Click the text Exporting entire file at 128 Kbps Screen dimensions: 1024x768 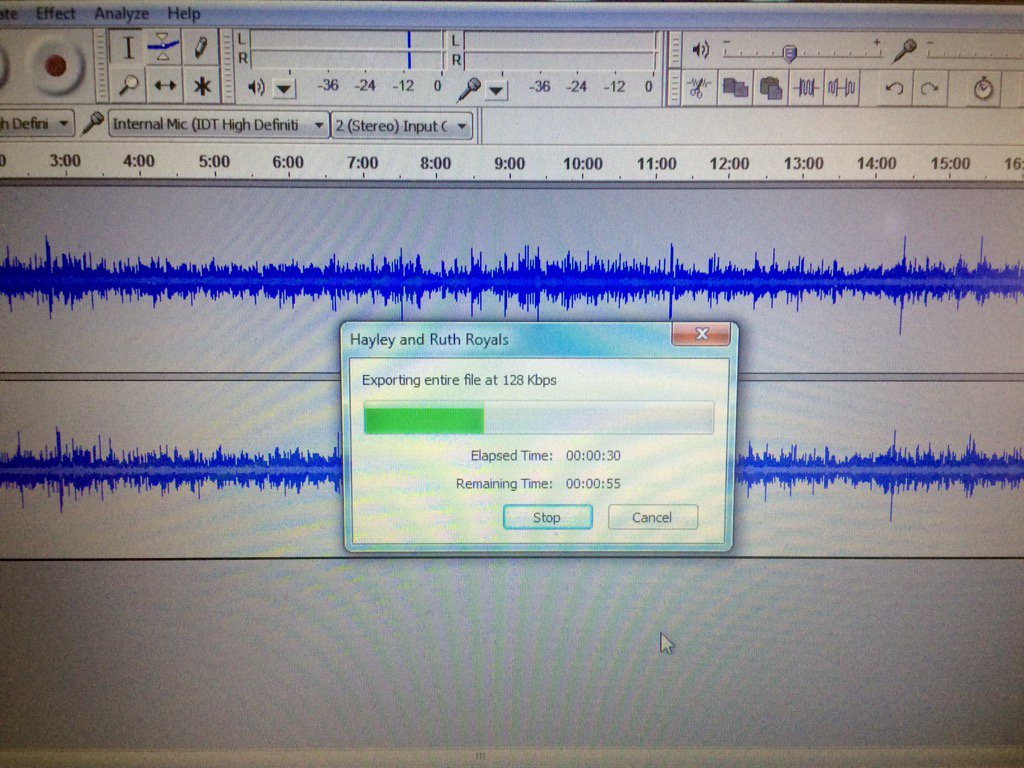(x=459, y=380)
